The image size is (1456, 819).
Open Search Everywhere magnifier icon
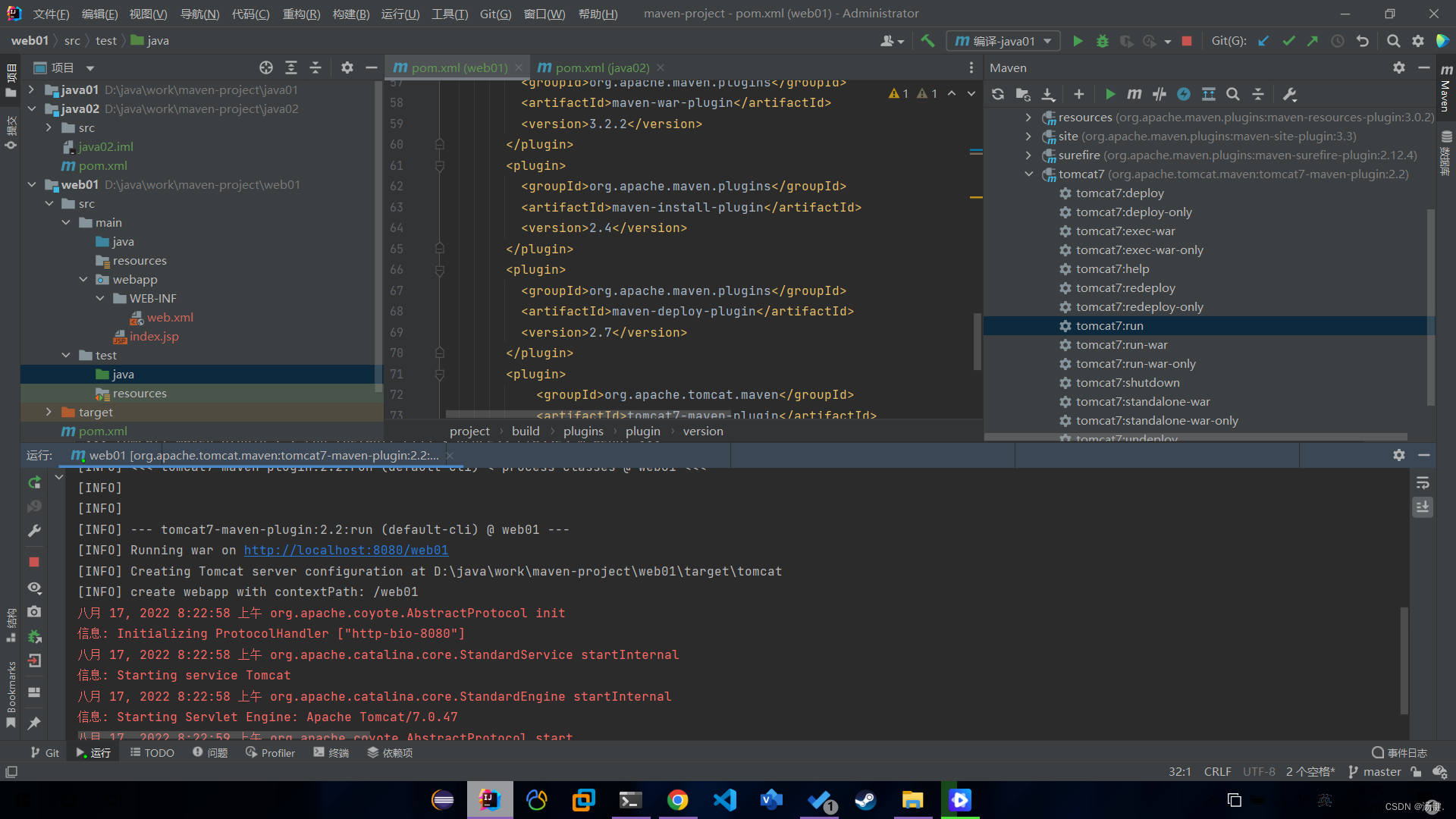coord(1393,41)
